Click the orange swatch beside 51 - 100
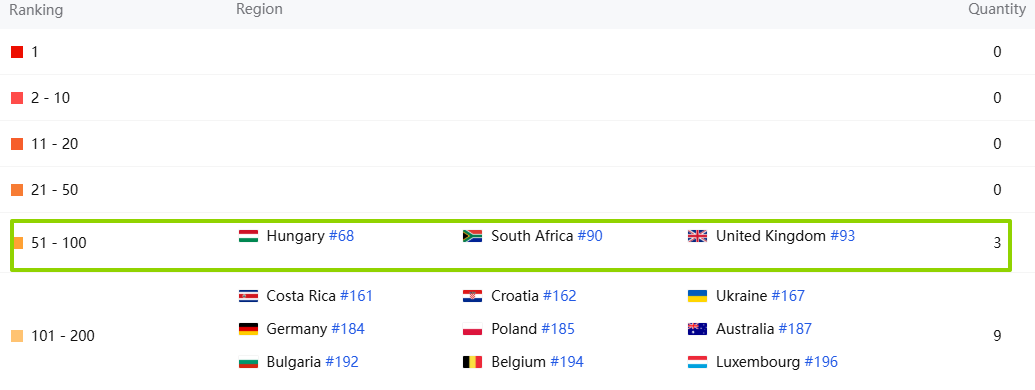Image resolution: width=1035 pixels, height=390 pixels. pos(17,243)
